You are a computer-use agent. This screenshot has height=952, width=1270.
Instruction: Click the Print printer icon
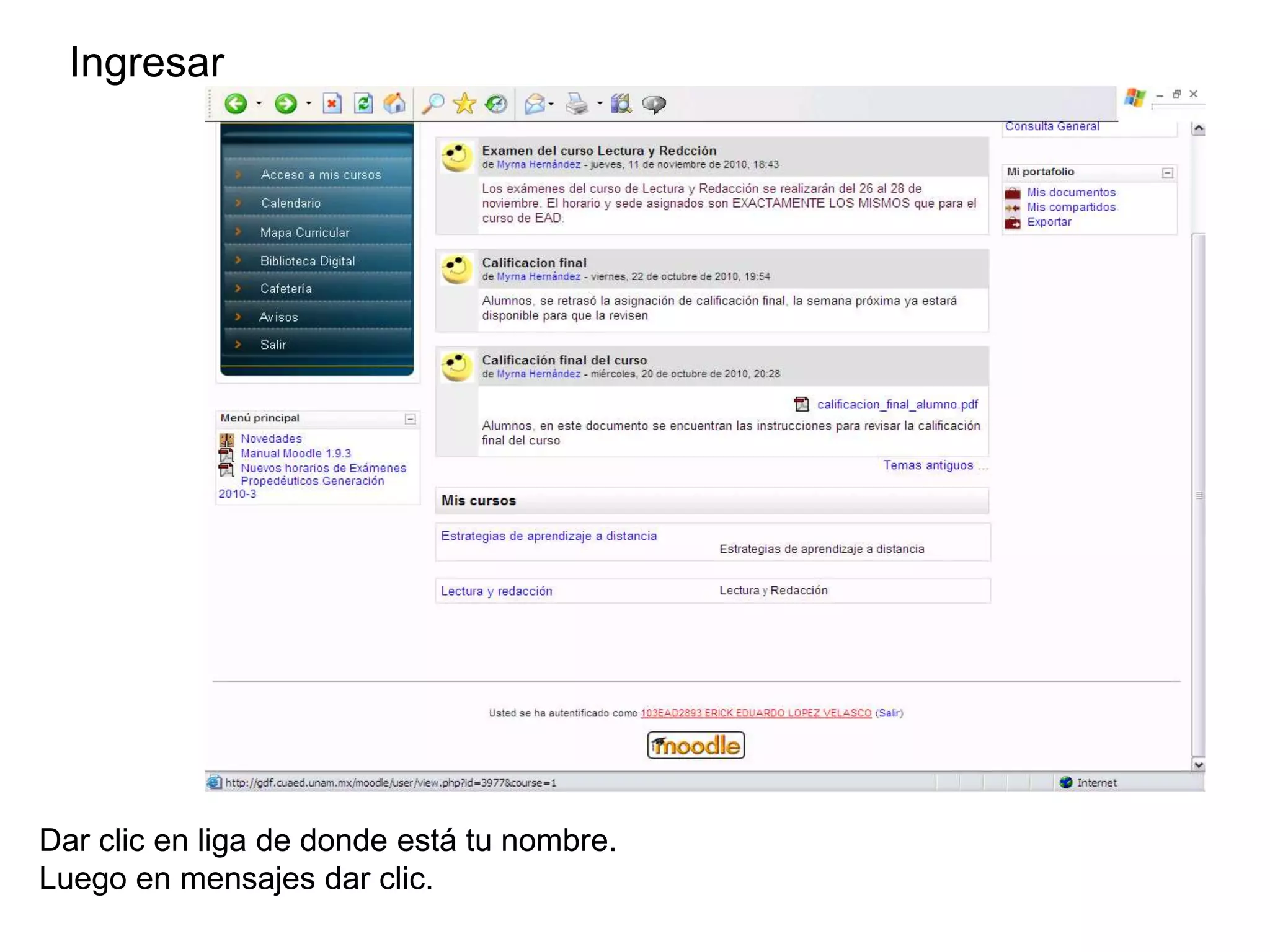tap(577, 104)
